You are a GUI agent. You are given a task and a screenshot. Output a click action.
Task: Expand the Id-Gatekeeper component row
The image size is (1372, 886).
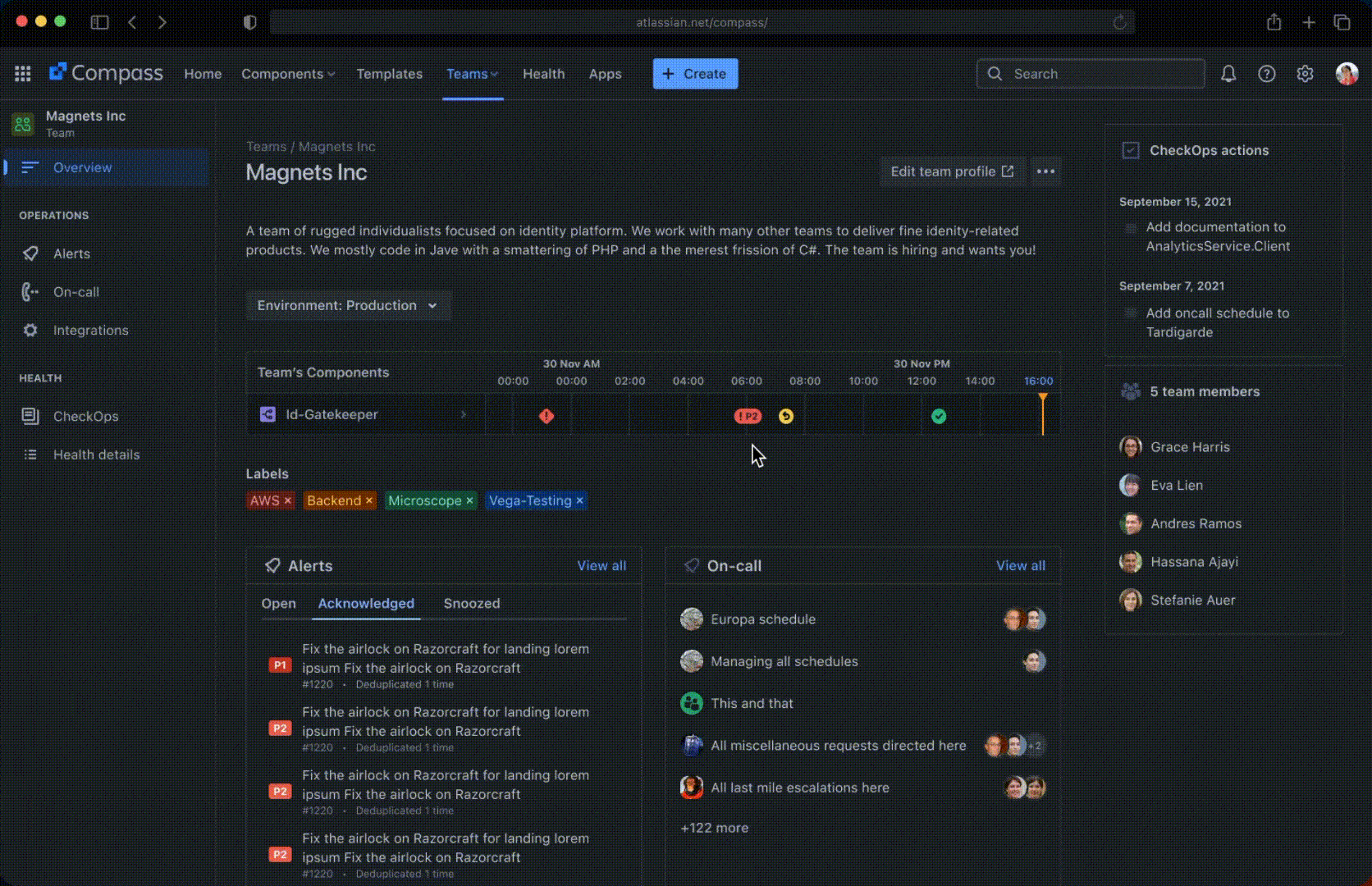[464, 414]
